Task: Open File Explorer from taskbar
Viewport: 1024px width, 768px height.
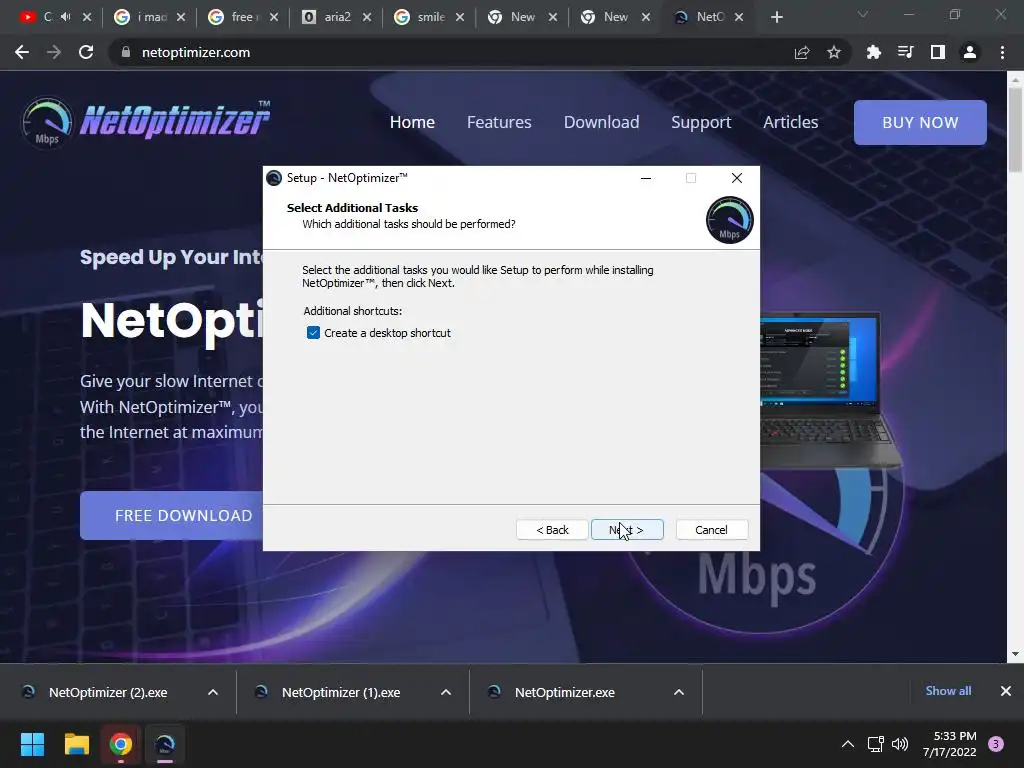Action: pos(76,744)
